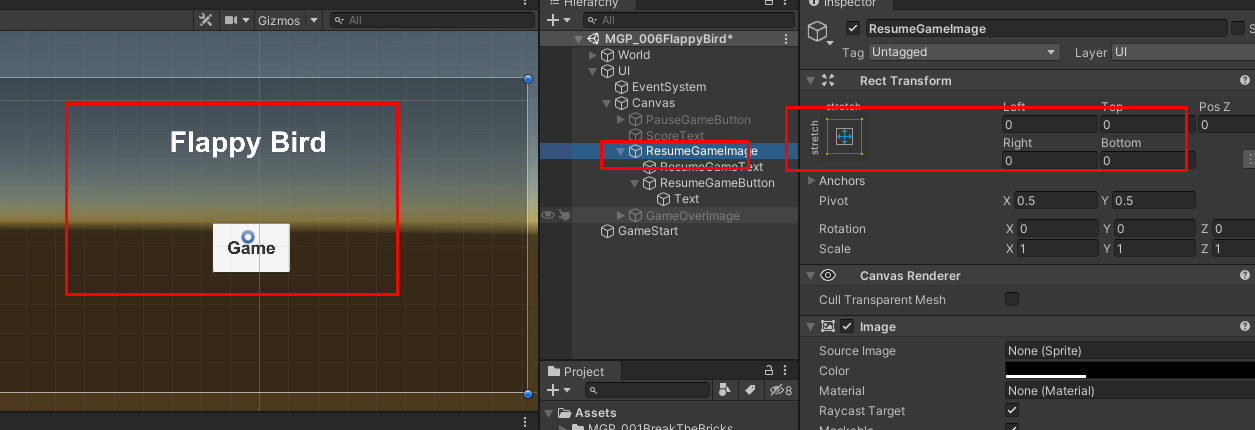Viewport: 1255px width, 430px height.
Task: Select the ScoreText object
Action: 675,135
